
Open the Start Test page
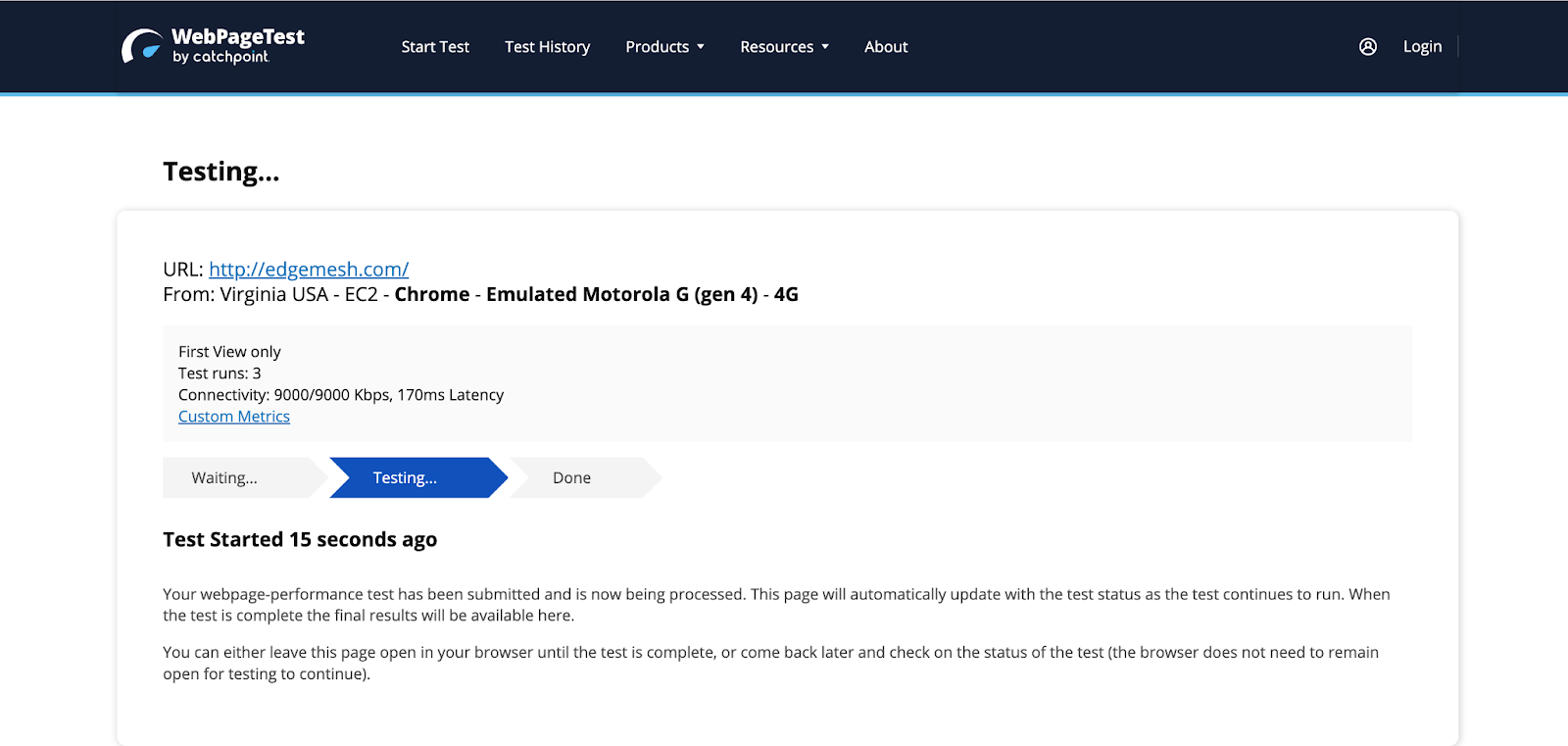(x=435, y=46)
